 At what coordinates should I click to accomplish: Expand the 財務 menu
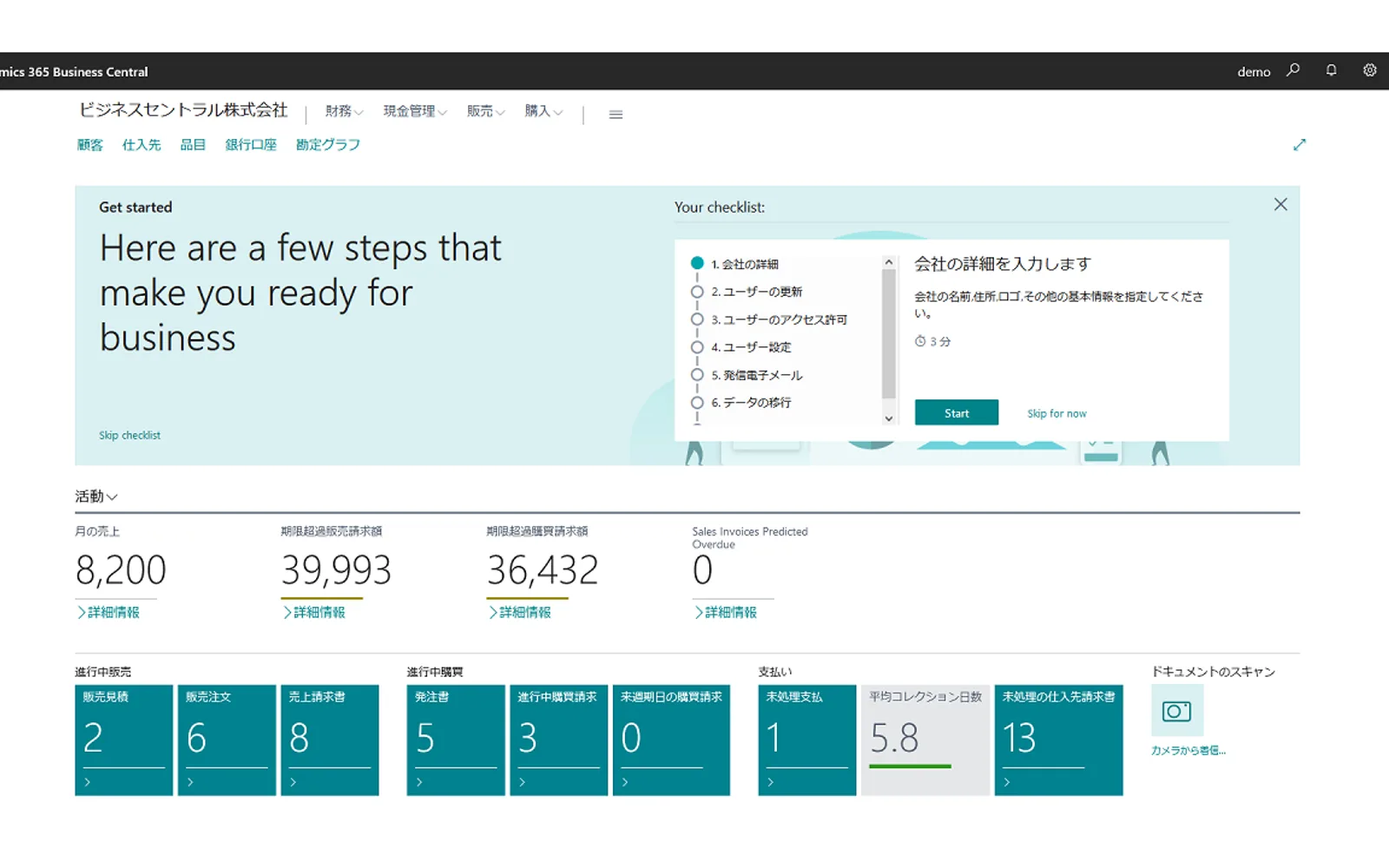pos(344,111)
